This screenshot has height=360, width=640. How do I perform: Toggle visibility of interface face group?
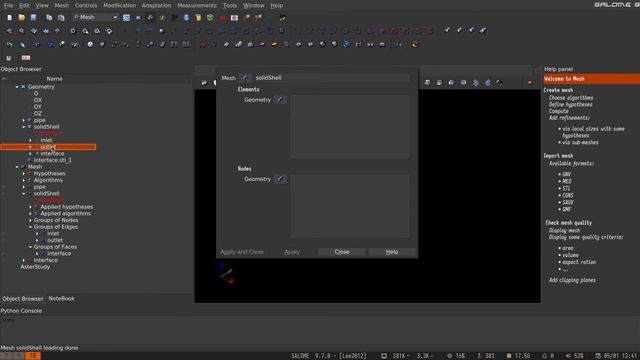point(4,254)
